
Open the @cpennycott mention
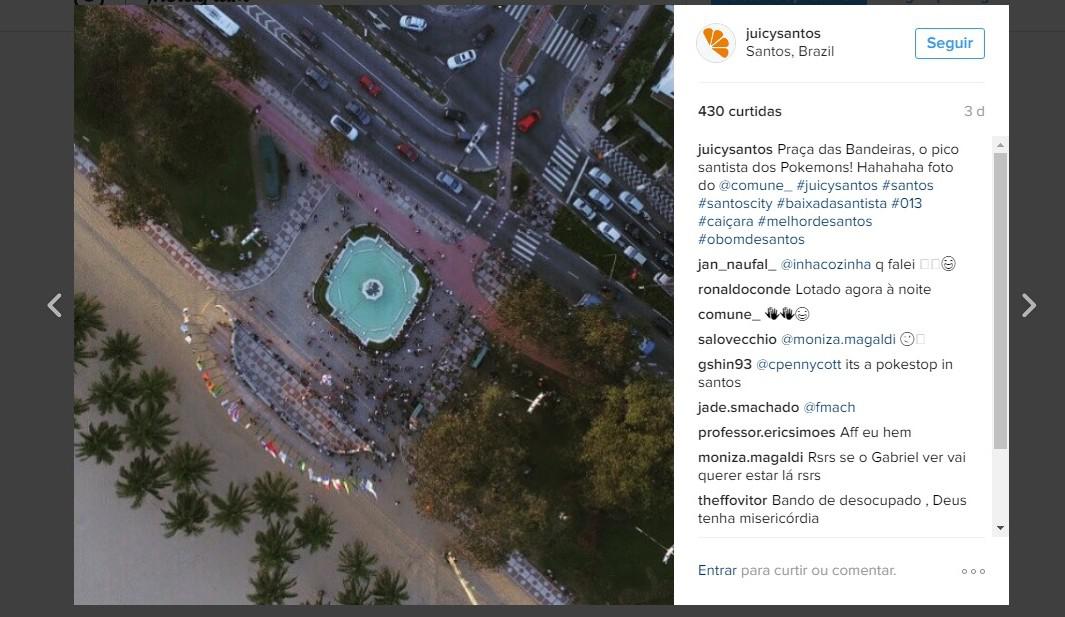pyautogui.click(x=798, y=365)
